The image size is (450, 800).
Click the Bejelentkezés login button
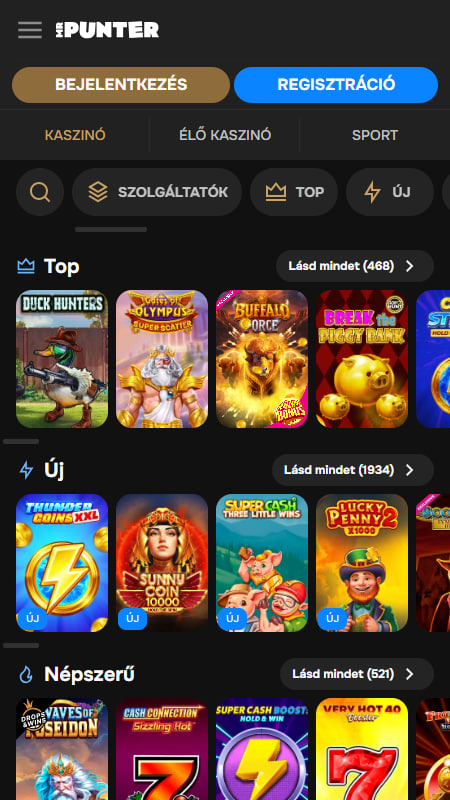click(x=121, y=85)
